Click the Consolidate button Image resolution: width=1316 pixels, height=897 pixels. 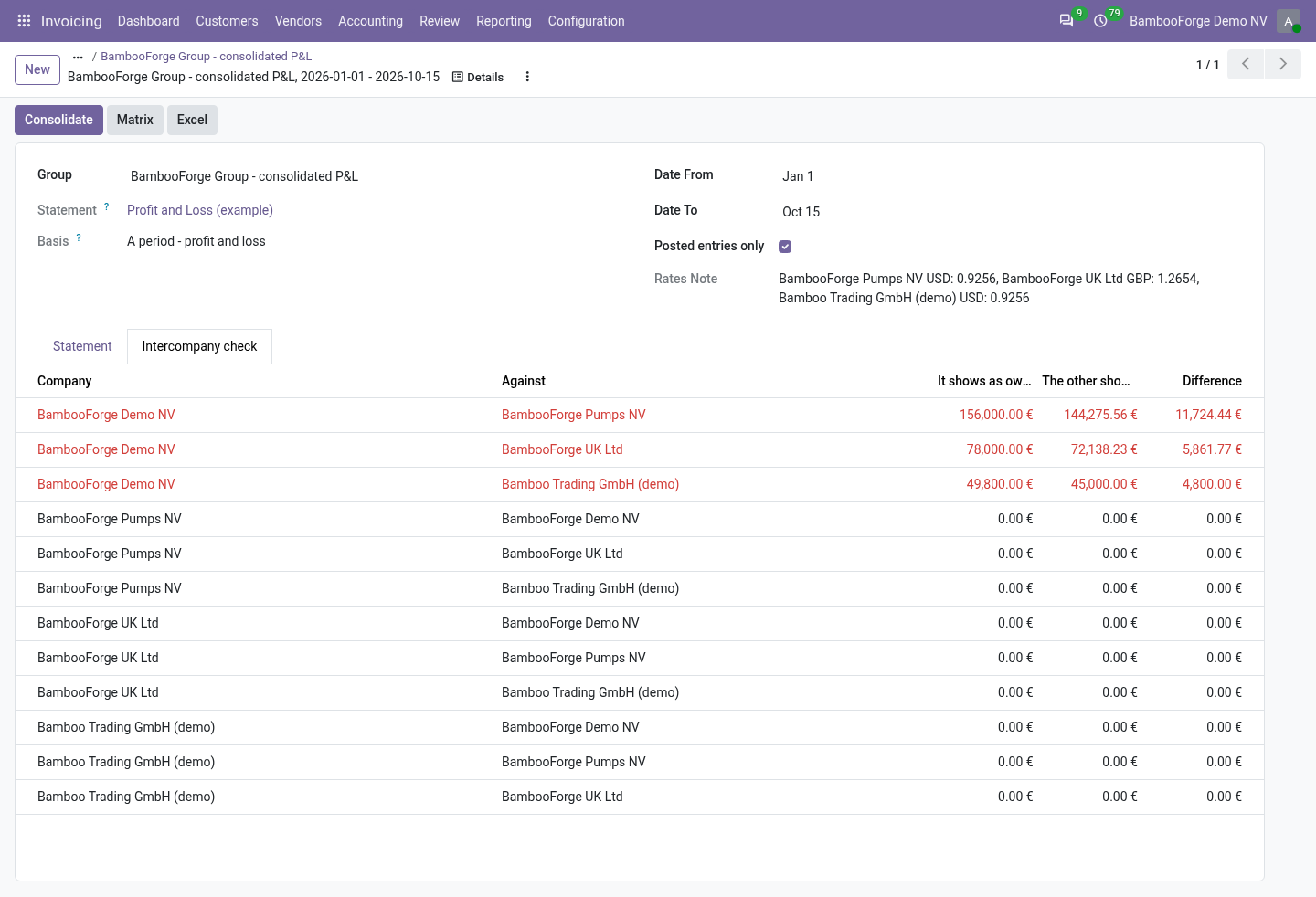[x=58, y=120]
